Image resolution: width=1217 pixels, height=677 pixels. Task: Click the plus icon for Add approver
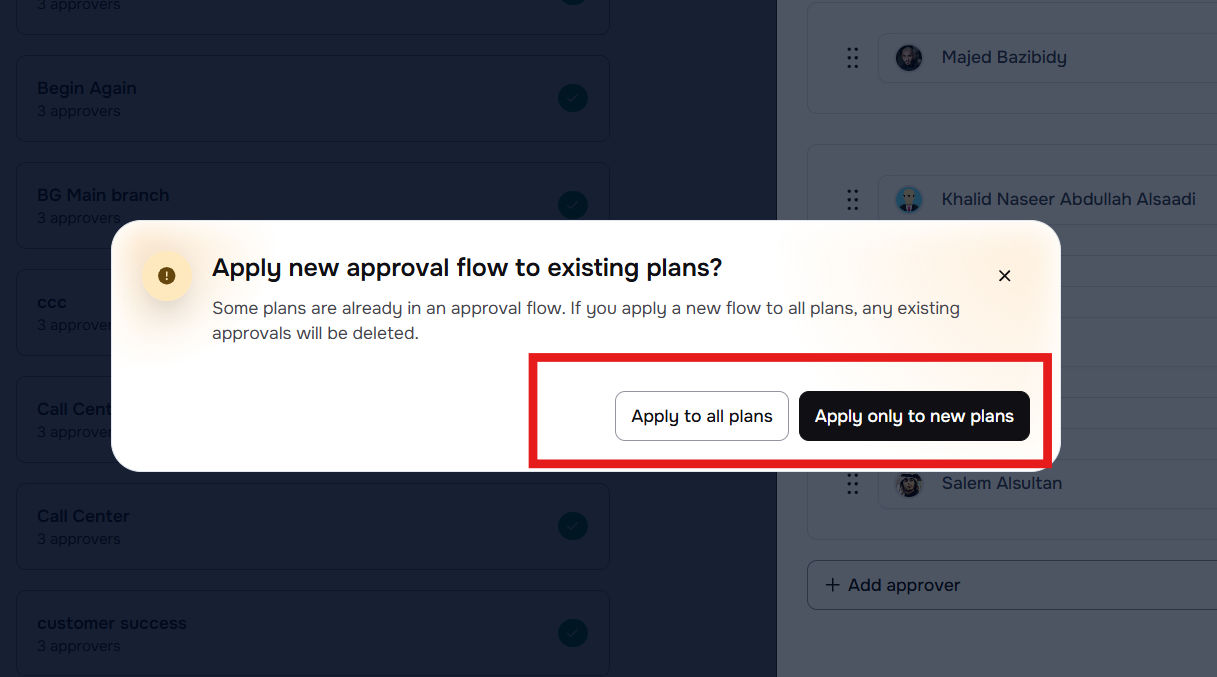pos(832,585)
